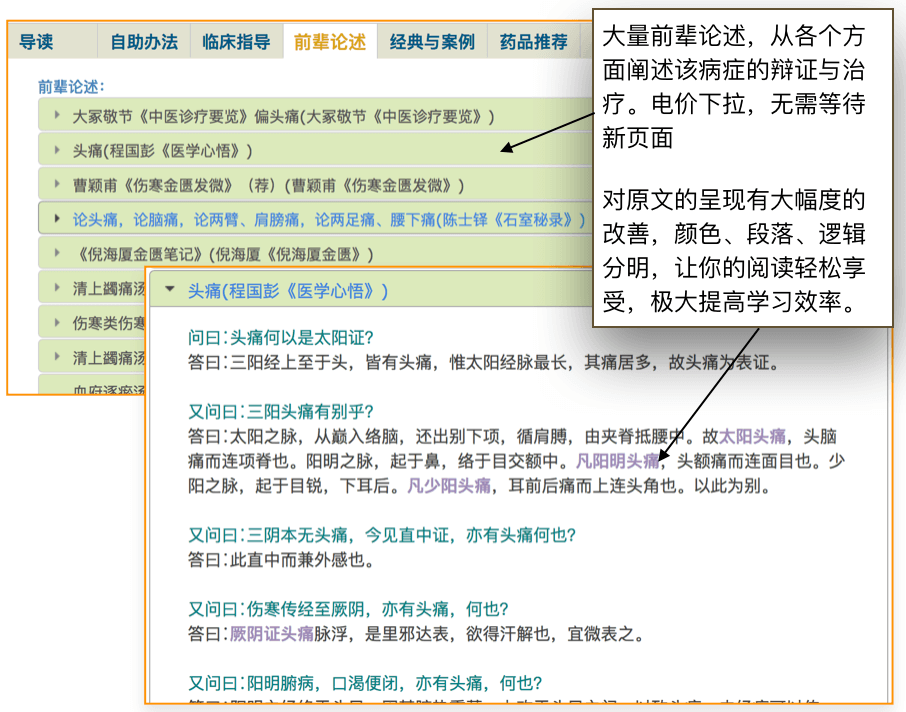Collapse the expanded 头痛(程国彭《医学心悟》) down arrow
Viewport: 906px width, 712px height.
coord(170,290)
